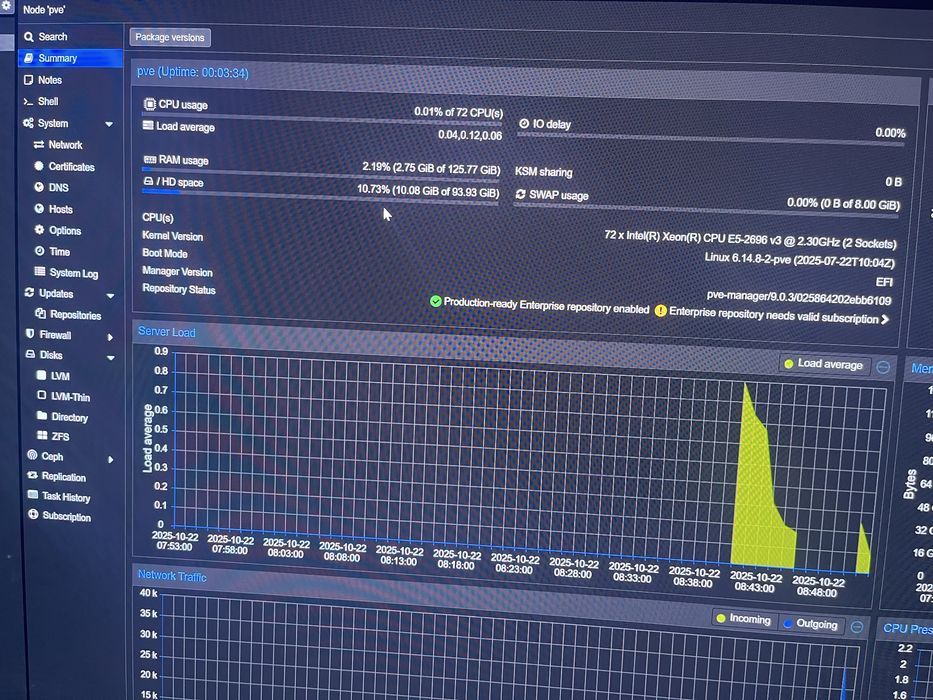Click Network Traffic chart undo-zoom button
This screenshot has width=933, height=700.
point(857,626)
